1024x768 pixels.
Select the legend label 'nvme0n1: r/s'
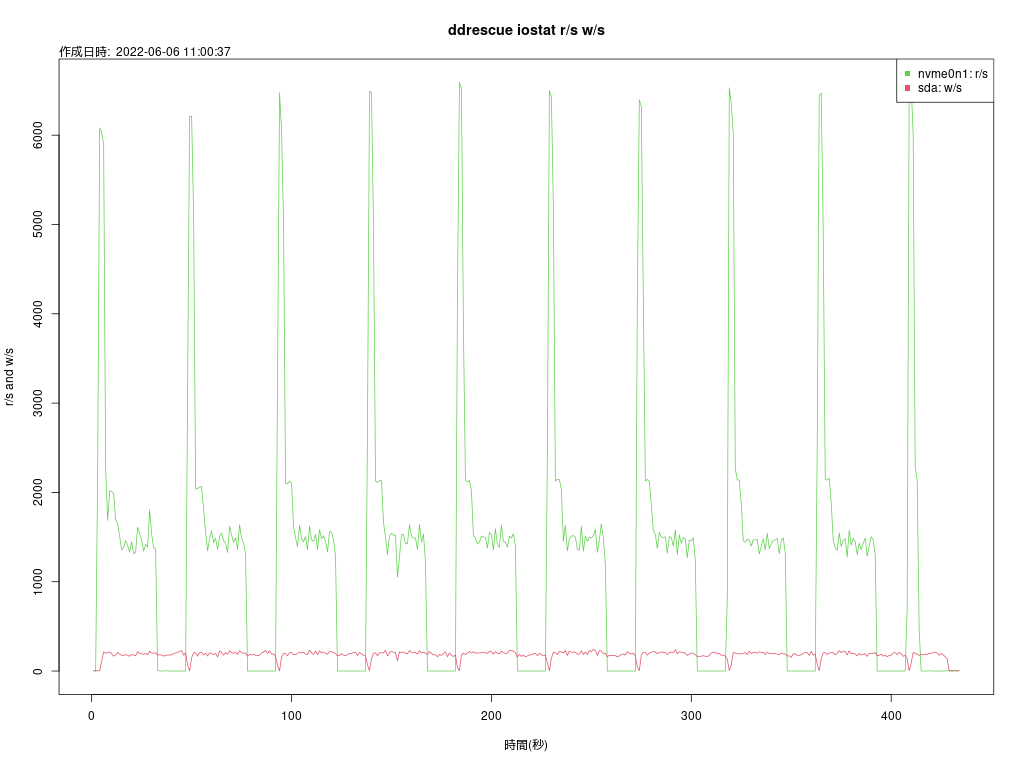point(952,74)
